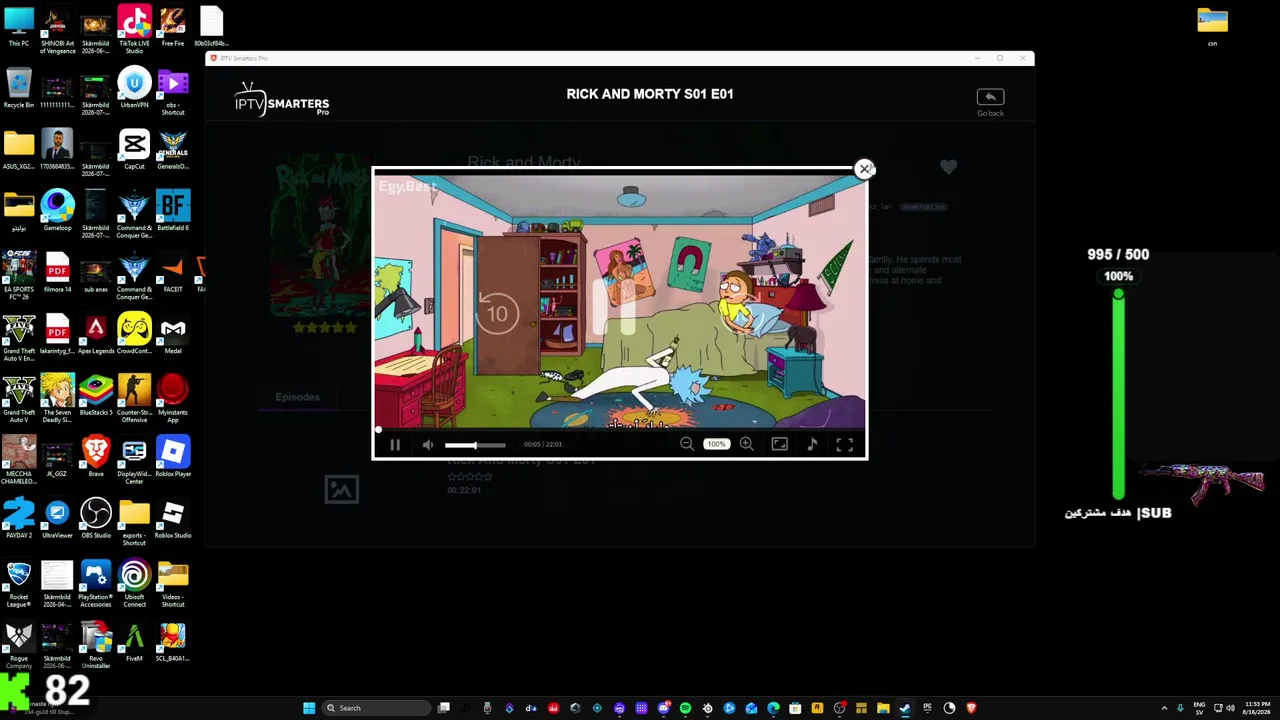Open the taskbar clock and date

pos(1257,708)
